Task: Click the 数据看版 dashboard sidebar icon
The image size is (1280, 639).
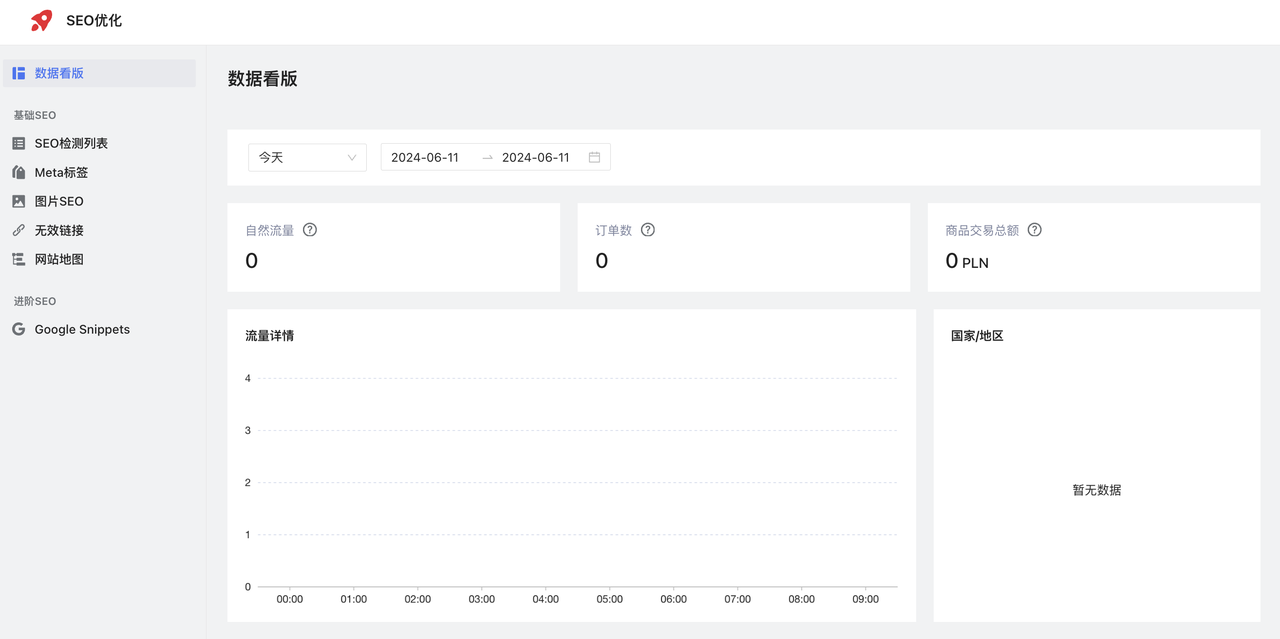Action: click(x=19, y=73)
